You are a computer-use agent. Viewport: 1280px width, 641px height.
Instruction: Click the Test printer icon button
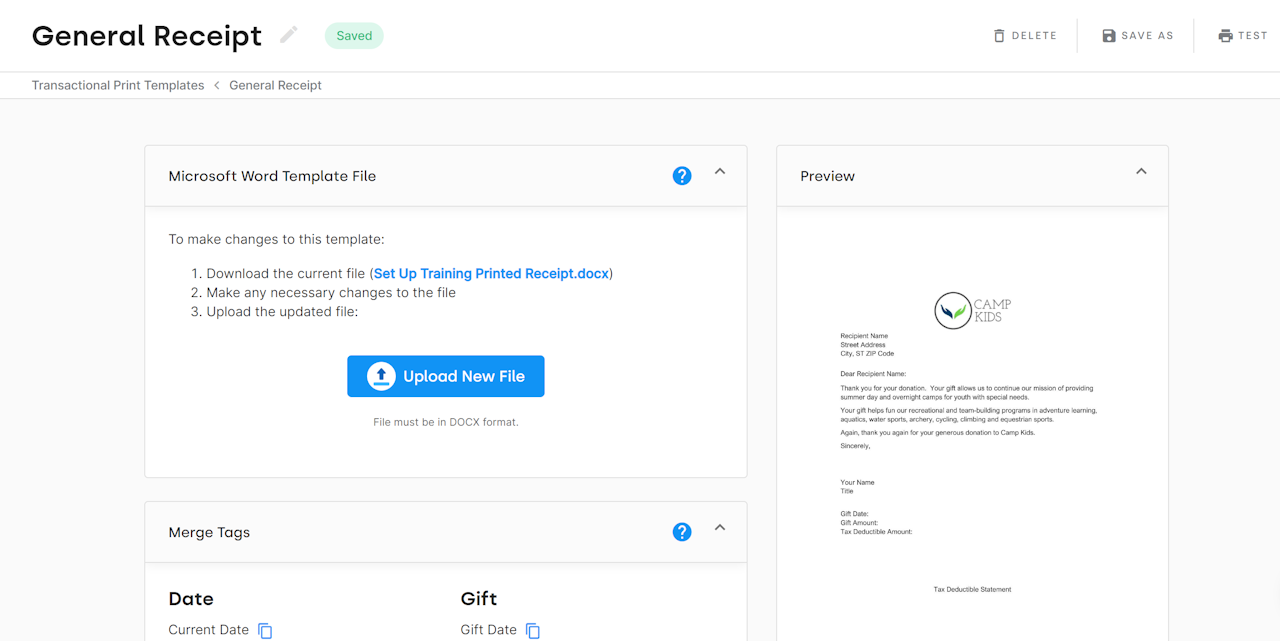(1242, 35)
